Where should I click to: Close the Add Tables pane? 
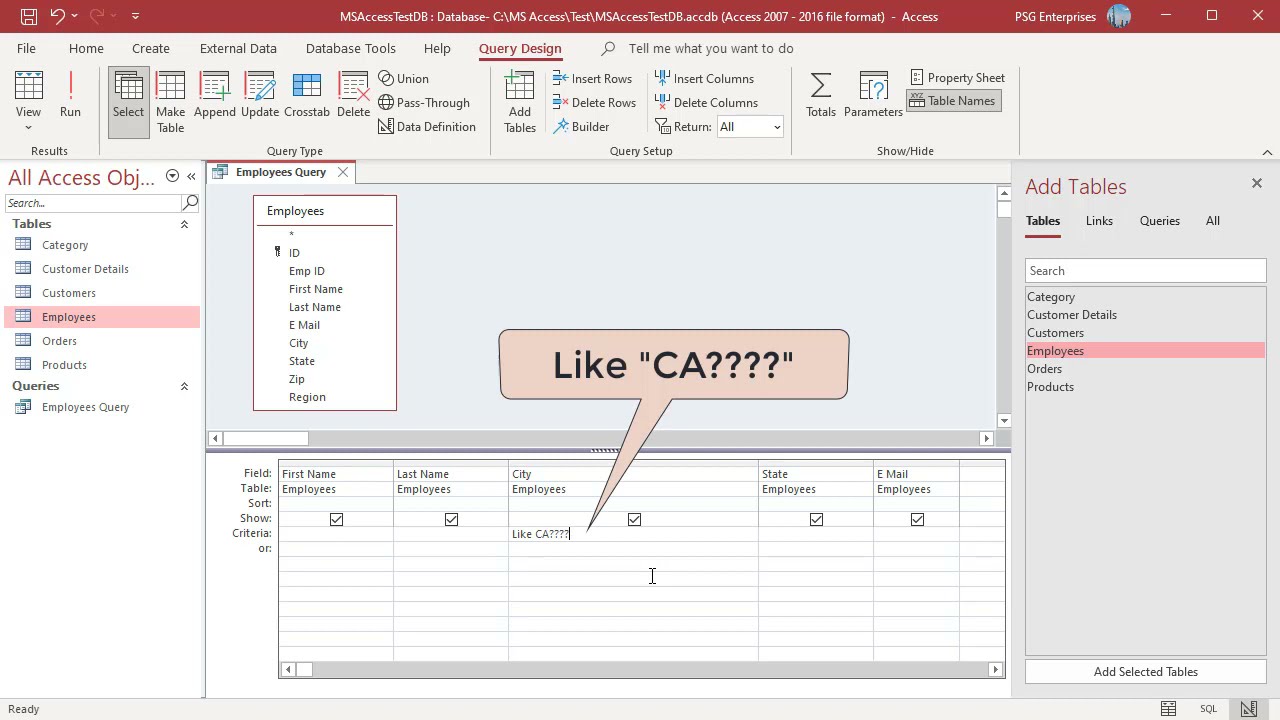pyautogui.click(x=1257, y=183)
